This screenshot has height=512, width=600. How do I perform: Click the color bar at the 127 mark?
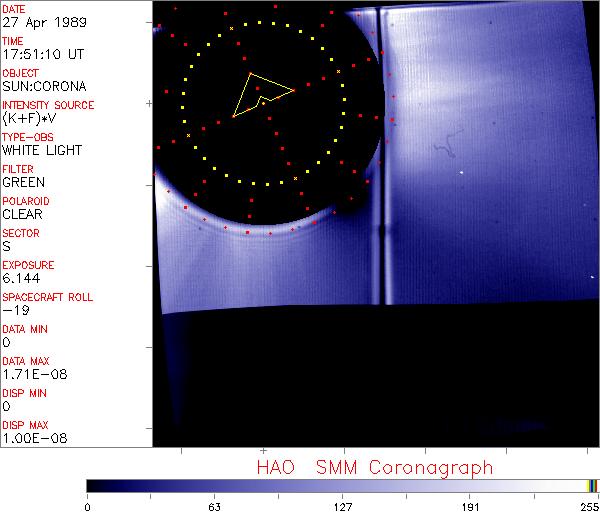[342, 484]
